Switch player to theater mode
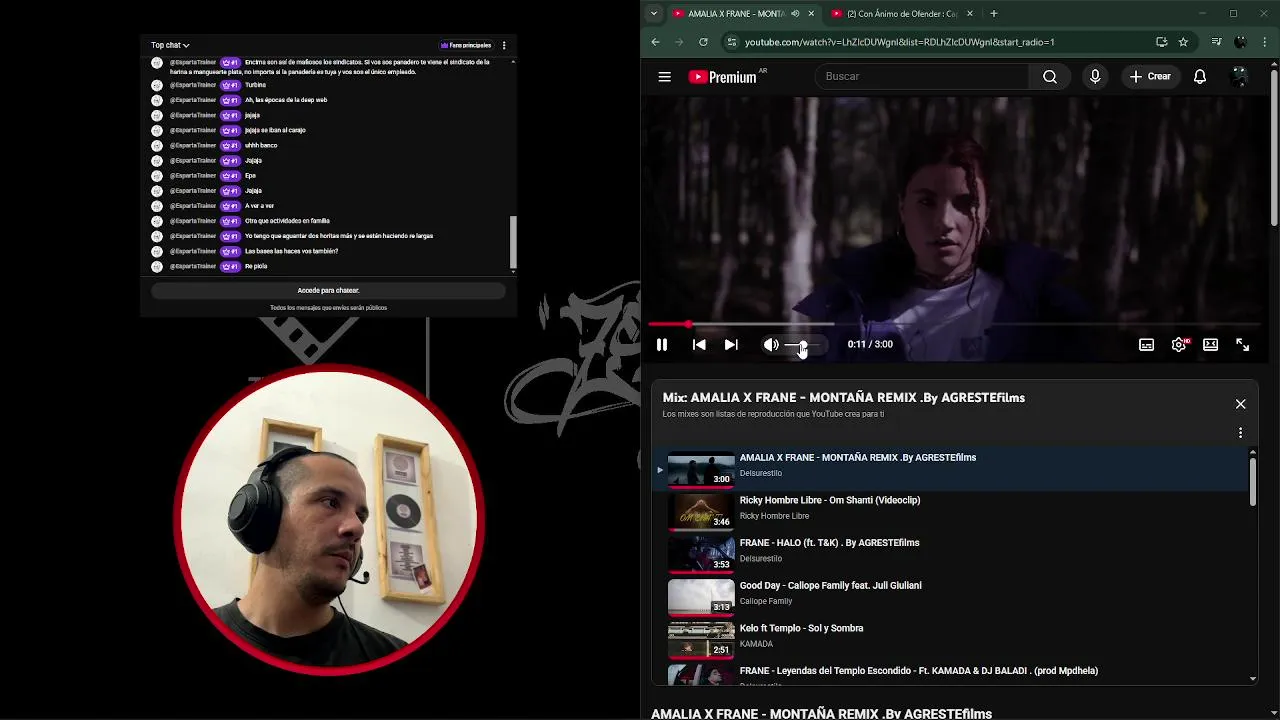The image size is (1280, 720). point(1210,344)
